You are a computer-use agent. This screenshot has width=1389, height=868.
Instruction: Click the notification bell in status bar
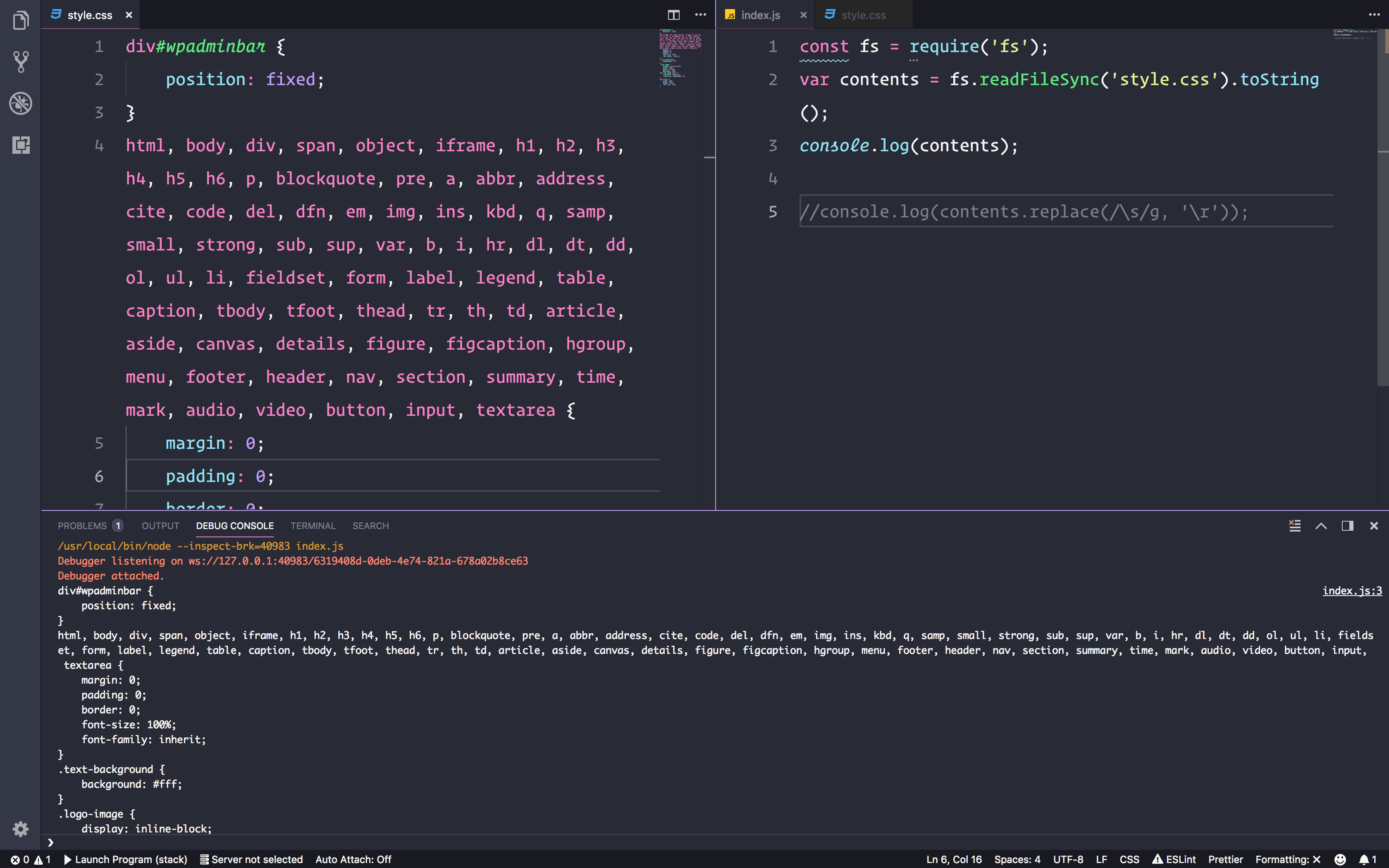tap(1368, 859)
